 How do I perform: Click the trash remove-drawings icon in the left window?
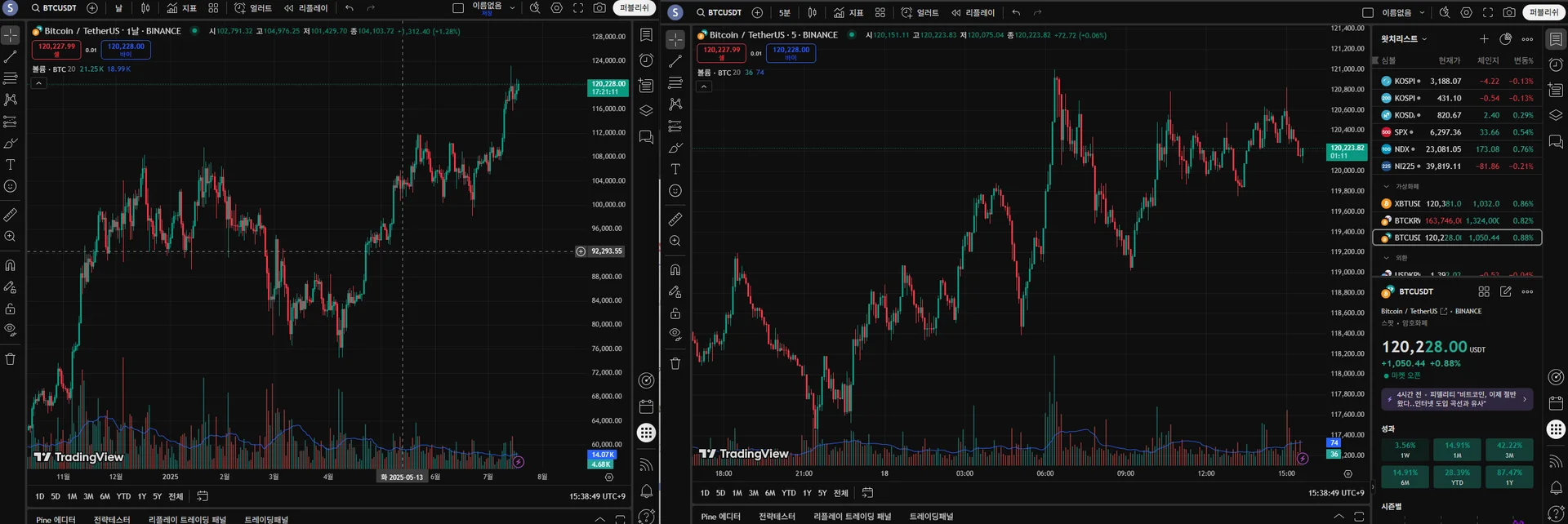point(11,359)
